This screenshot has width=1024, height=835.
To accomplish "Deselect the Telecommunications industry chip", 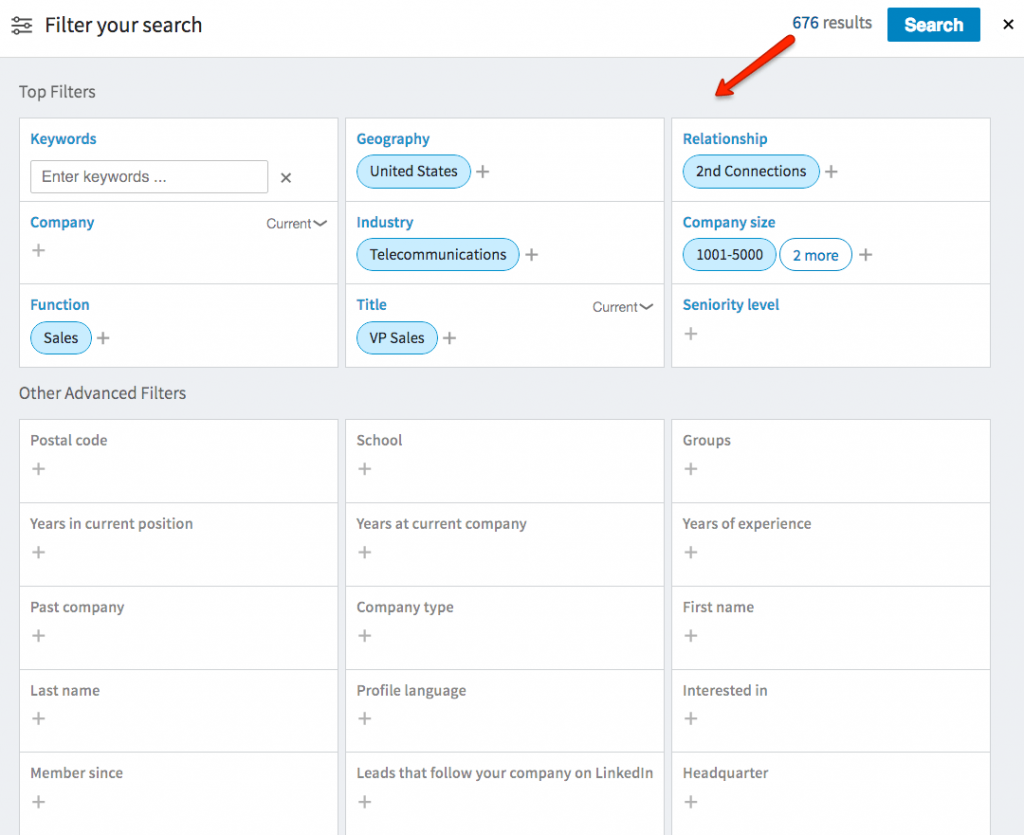I will point(438,254).
